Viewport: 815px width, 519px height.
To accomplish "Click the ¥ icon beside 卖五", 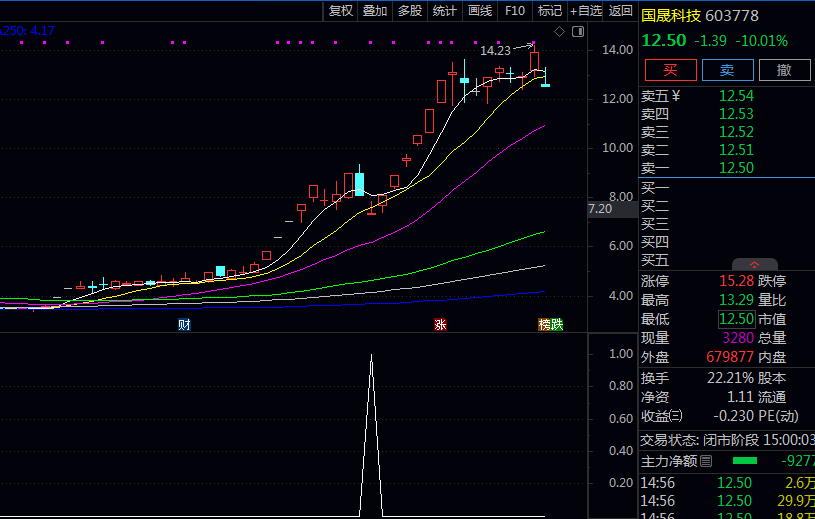I will click(676, 96).
